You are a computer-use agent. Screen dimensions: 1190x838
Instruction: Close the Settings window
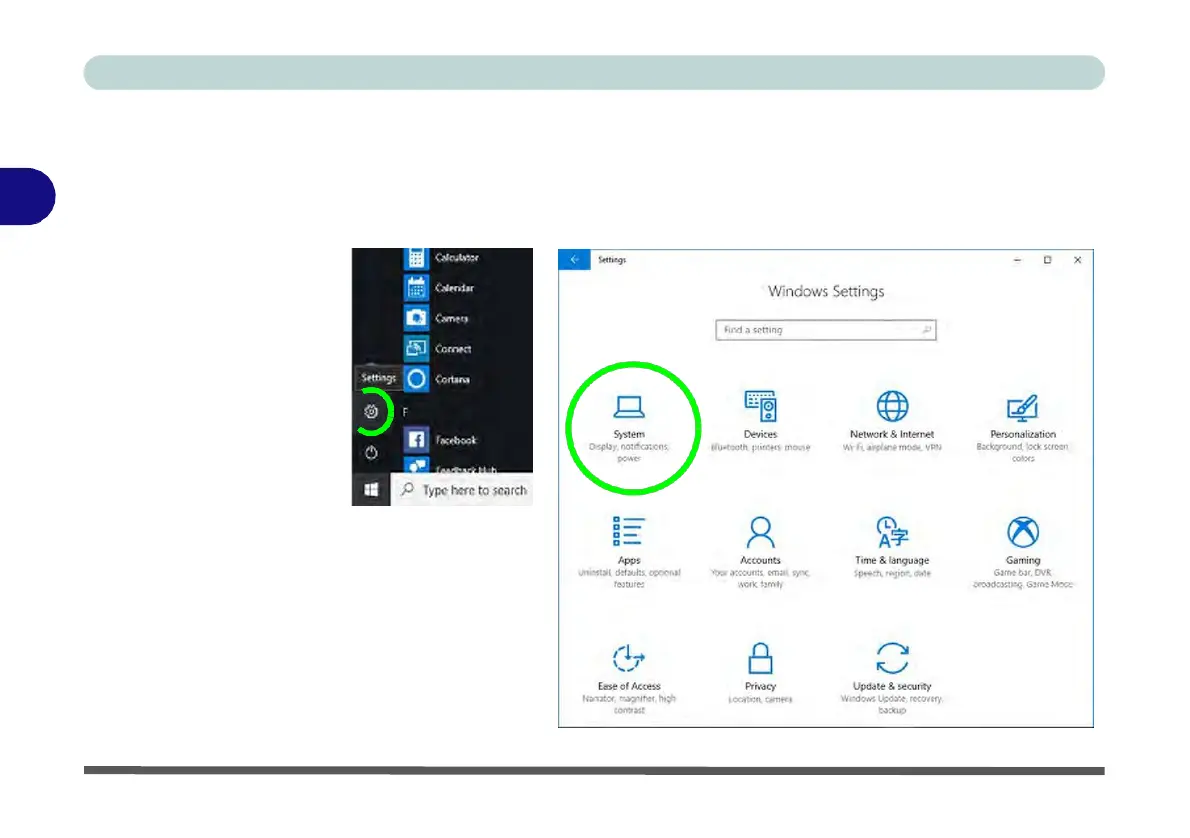pyautogui.click(x=1078, y=260)
